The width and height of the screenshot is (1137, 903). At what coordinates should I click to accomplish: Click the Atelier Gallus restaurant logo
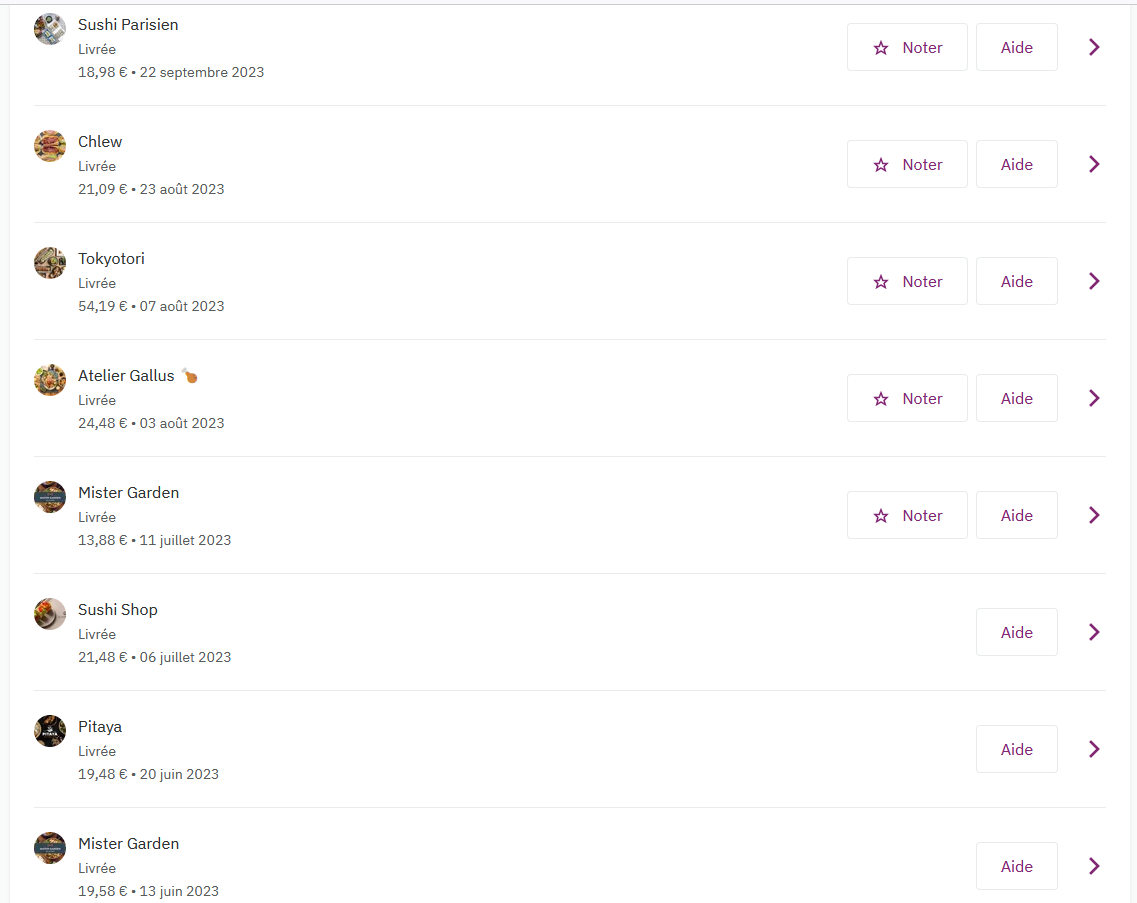coord(50,380)
